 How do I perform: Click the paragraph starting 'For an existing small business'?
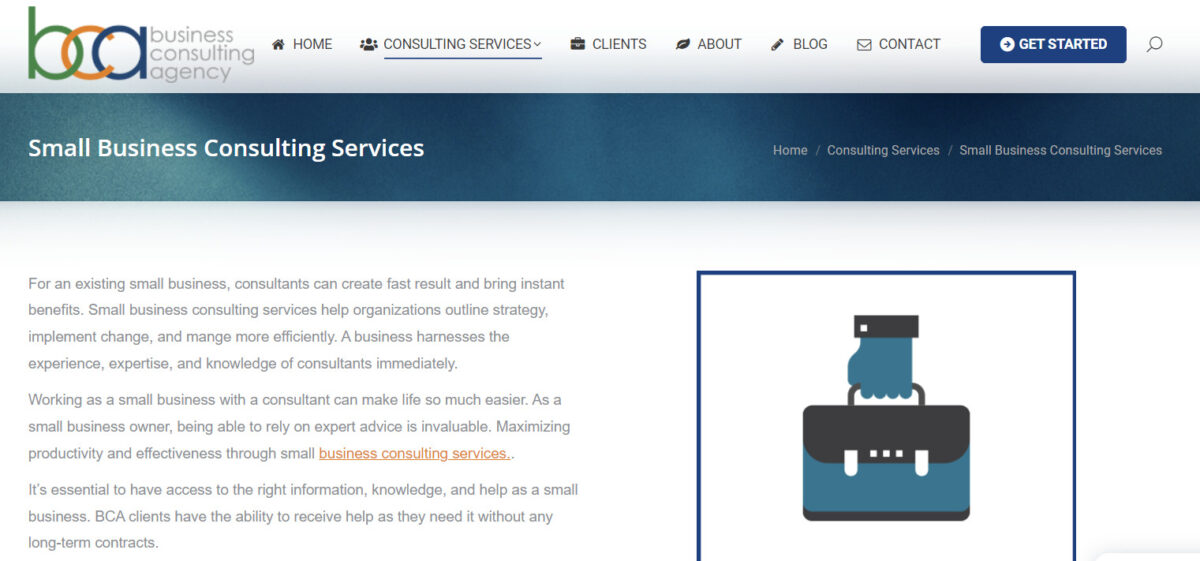pyautogui.click(x=298, y=323)
